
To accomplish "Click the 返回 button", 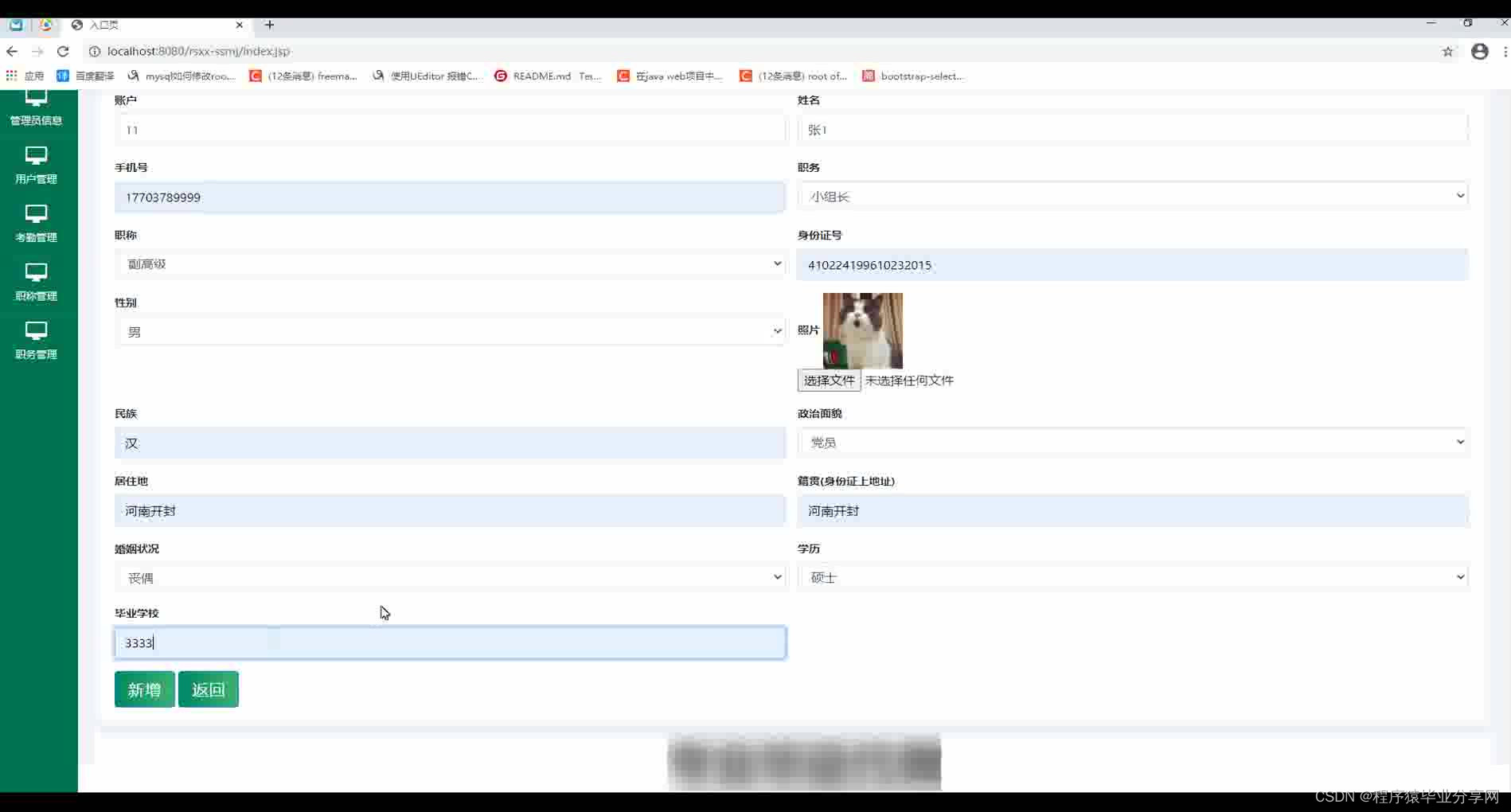I will [209, 689].
